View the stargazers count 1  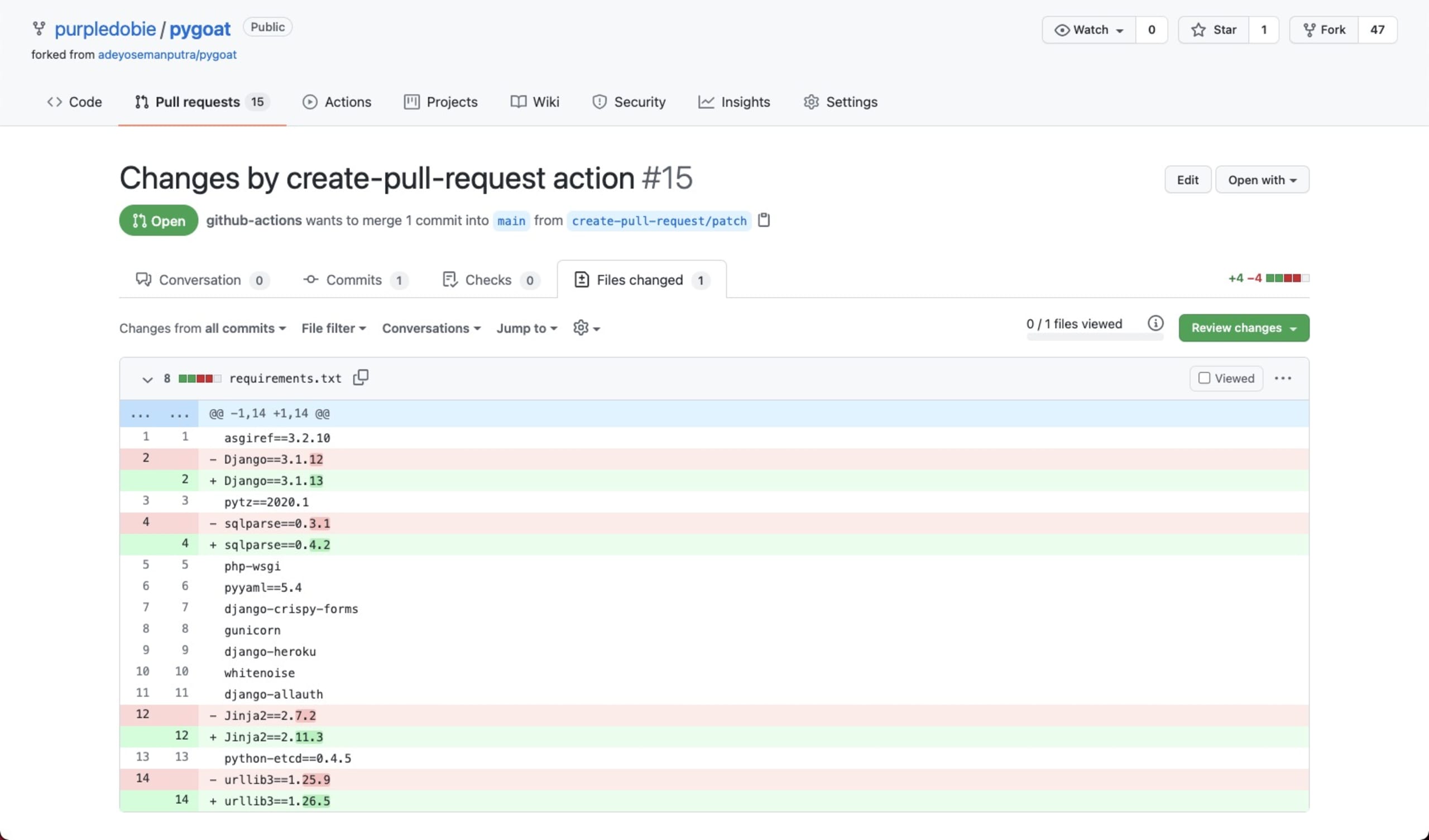tap(1264, 30)
